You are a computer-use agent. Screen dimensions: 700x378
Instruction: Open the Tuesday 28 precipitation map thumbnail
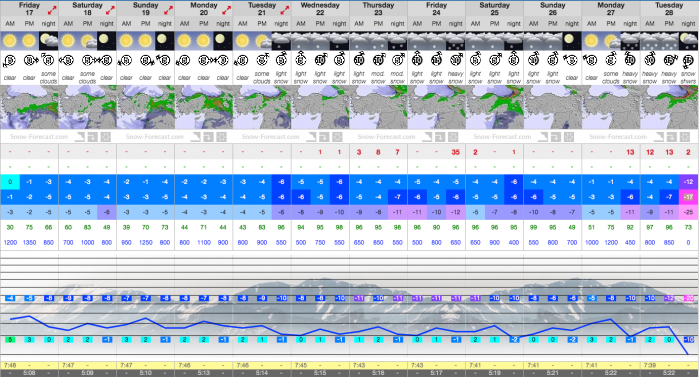(669, 107)
